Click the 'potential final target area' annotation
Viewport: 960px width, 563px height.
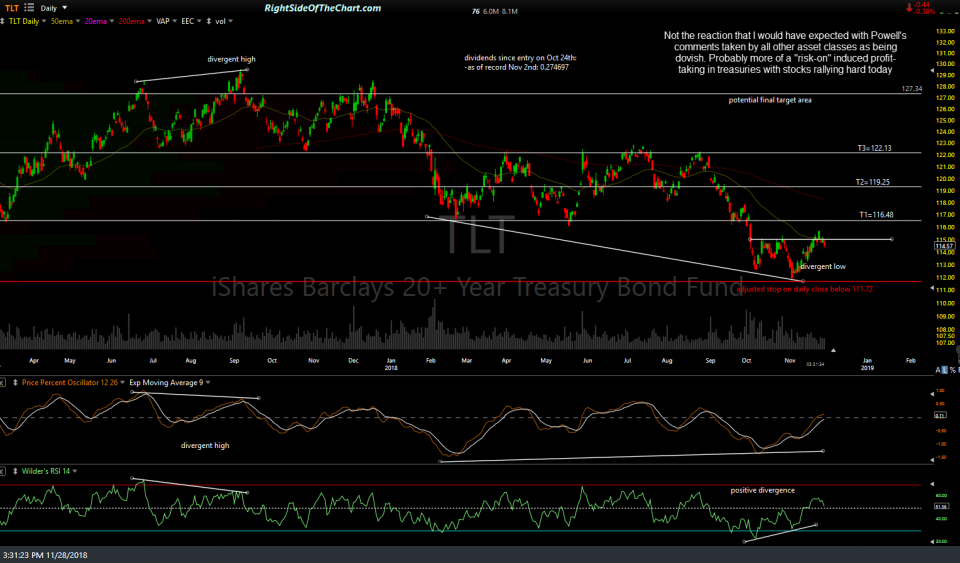pyautogui.click(x=770, y=100)
